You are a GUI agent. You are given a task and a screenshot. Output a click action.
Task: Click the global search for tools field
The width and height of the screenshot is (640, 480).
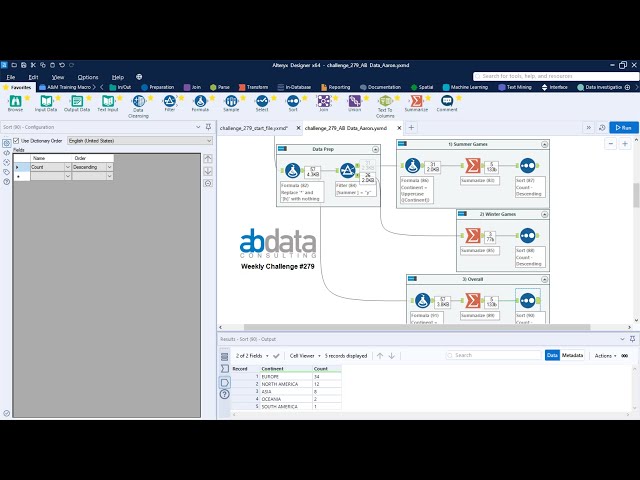(x=556, y=76)
